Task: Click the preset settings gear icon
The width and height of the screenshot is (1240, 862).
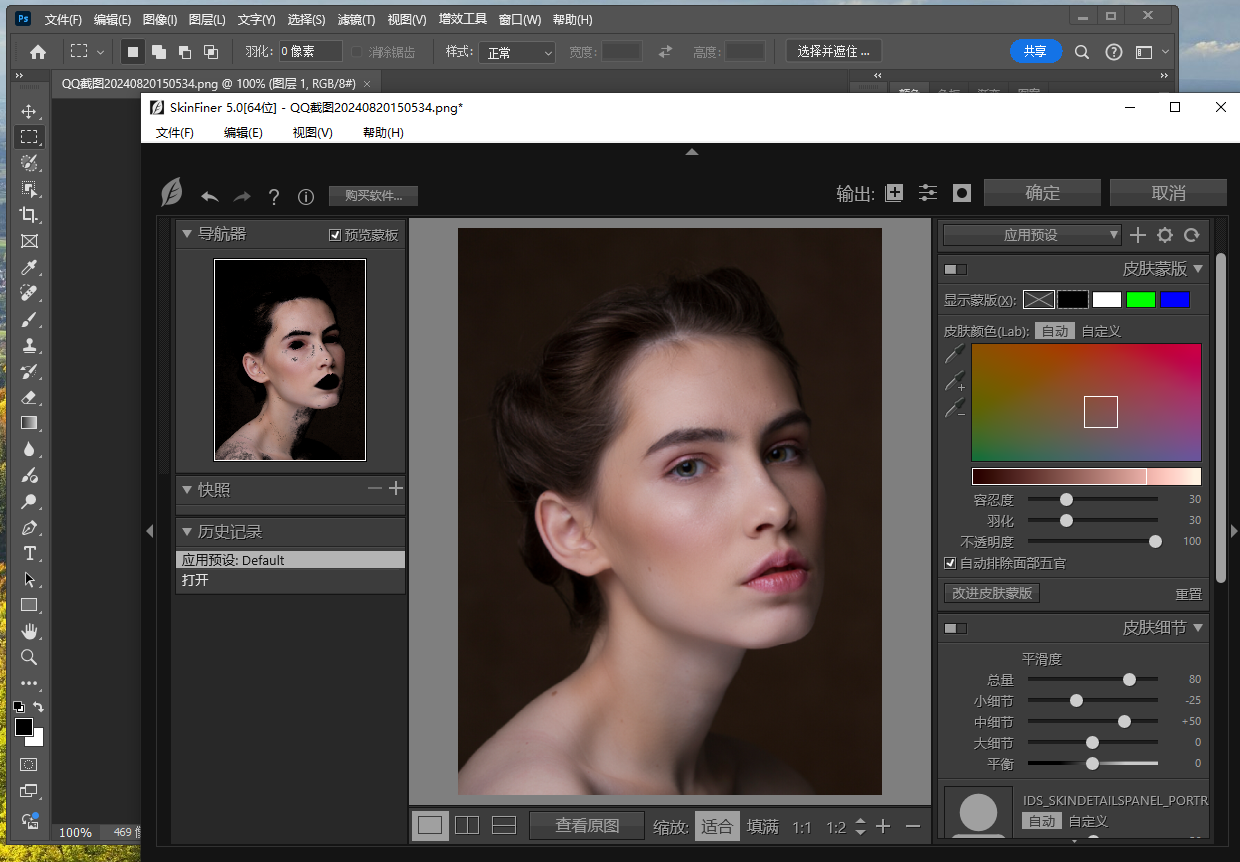Action: [1165, 235]
